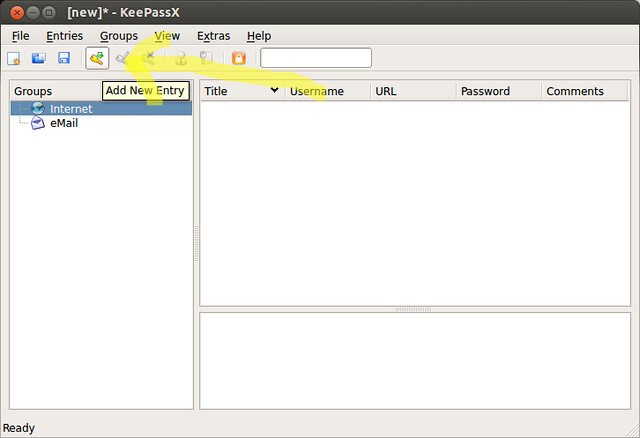Sort entries by the Username column

click(327, 91)
